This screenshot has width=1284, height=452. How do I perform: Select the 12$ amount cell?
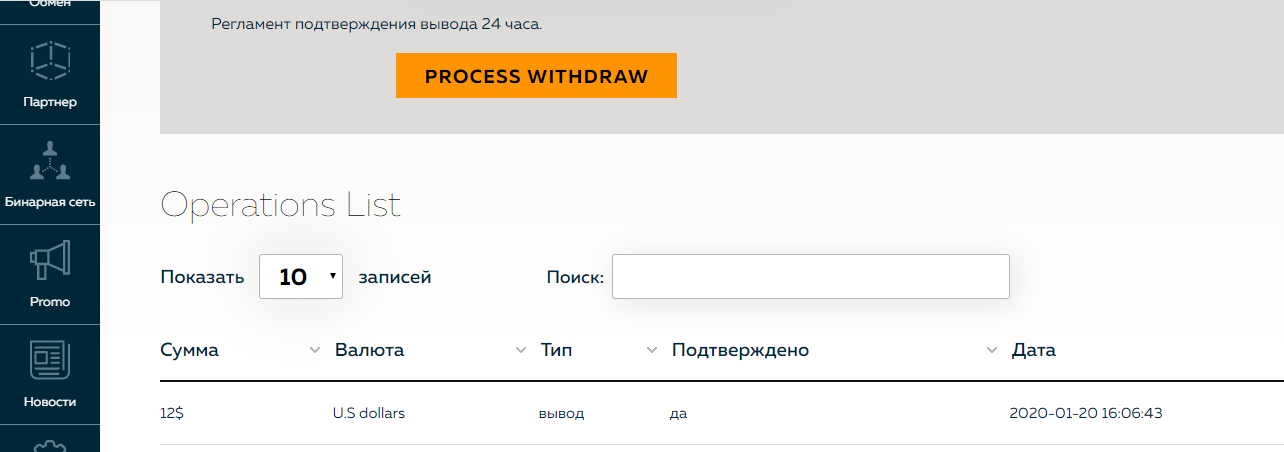click(x=171, y=413)
